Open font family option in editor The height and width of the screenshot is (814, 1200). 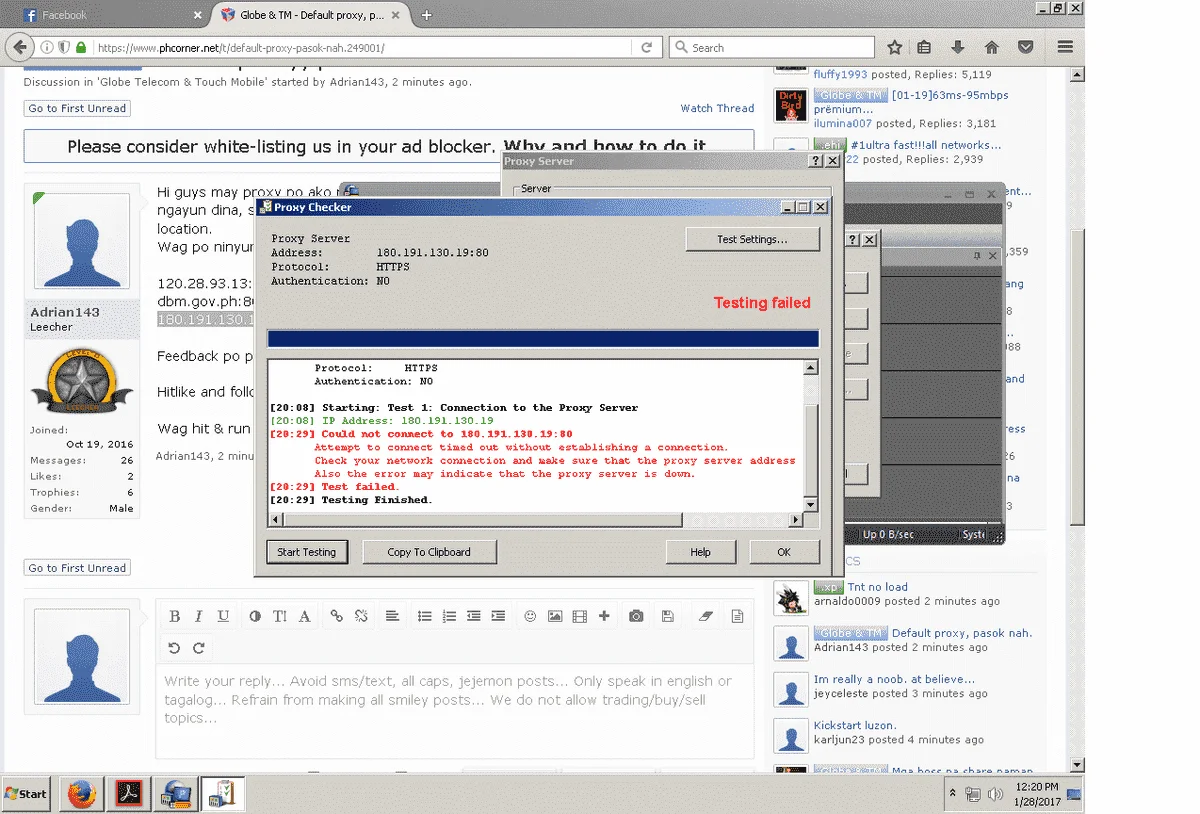click(x=305, y=617)
